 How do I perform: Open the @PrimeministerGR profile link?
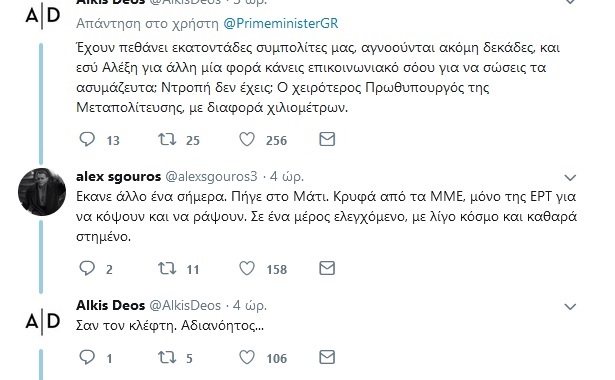pos(280,24)
